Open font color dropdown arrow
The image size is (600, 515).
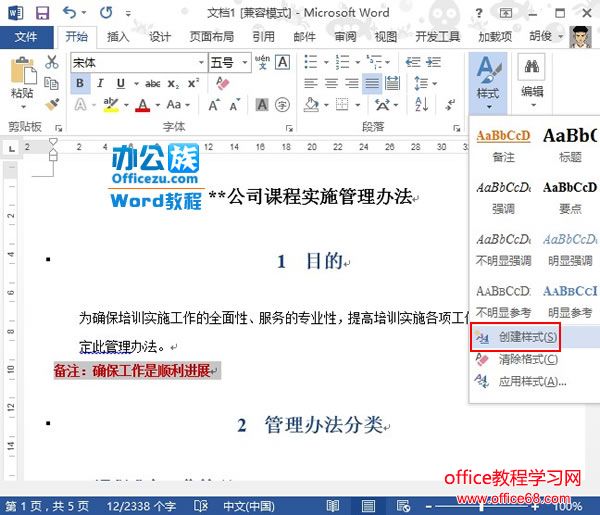point(157,104)
